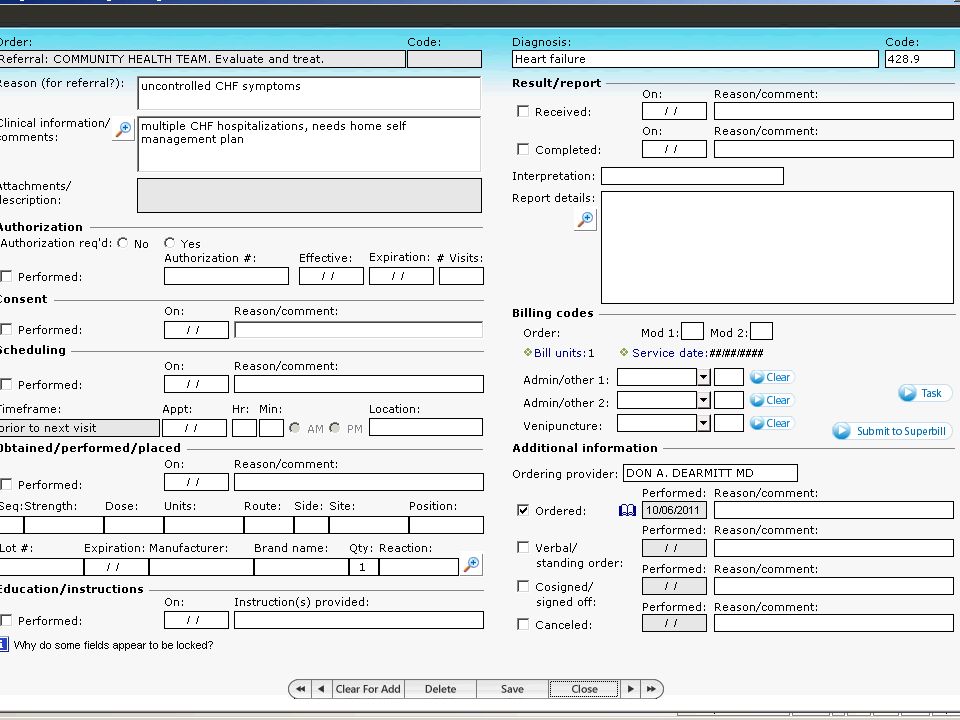
Task: Click the Authorization # field
Action: pos(227,276)
